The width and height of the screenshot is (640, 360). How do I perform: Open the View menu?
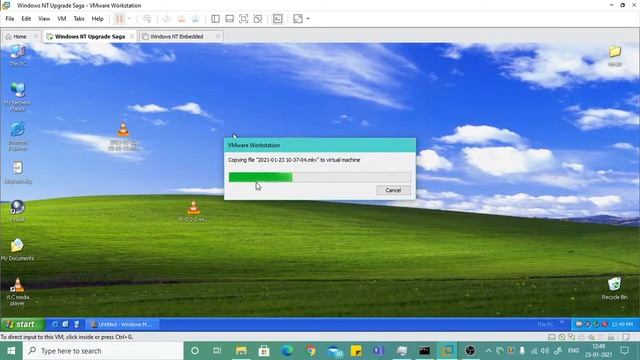tap(44, 19)
